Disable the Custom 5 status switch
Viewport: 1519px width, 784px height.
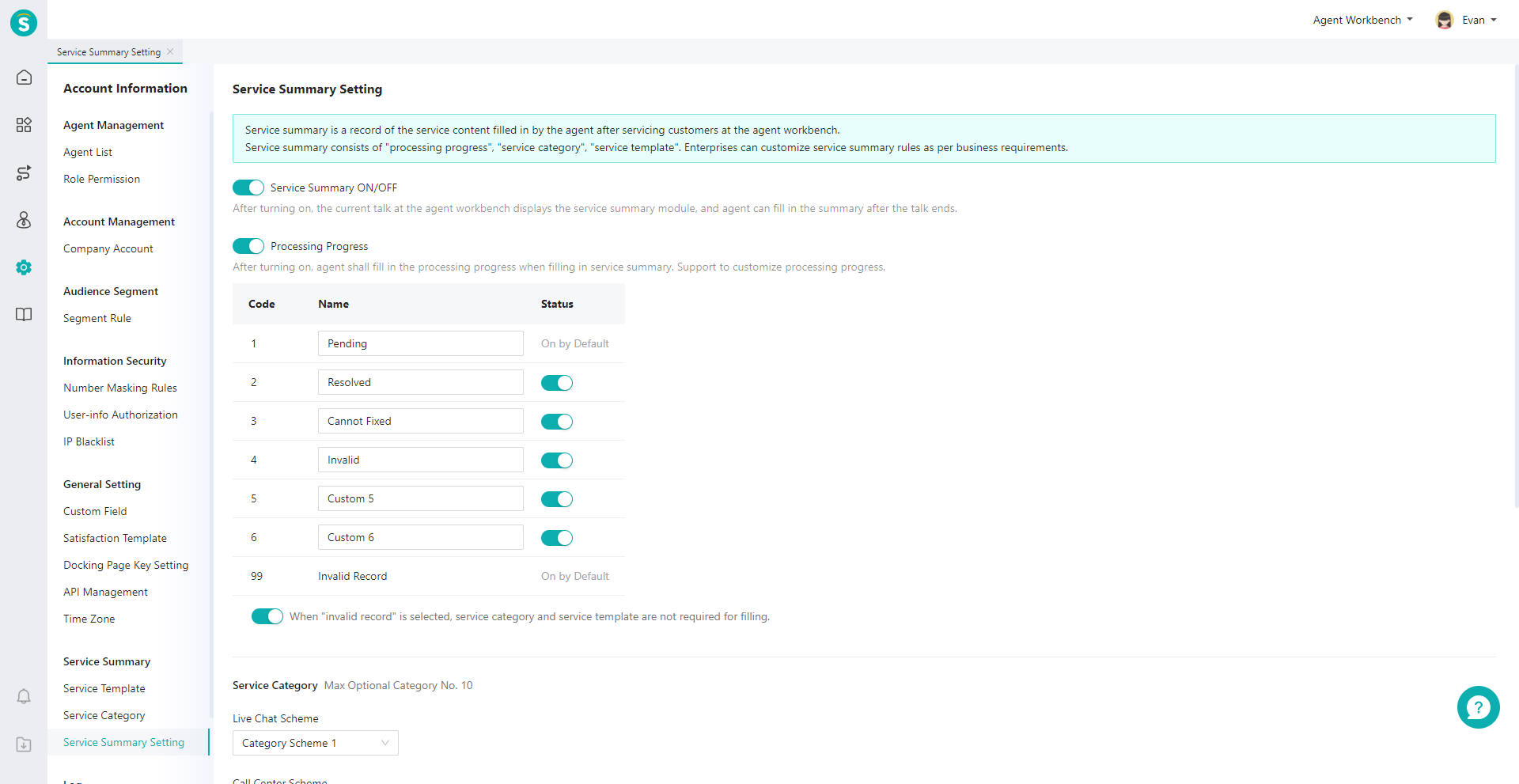pyautogui.click(x=557, y=499)
